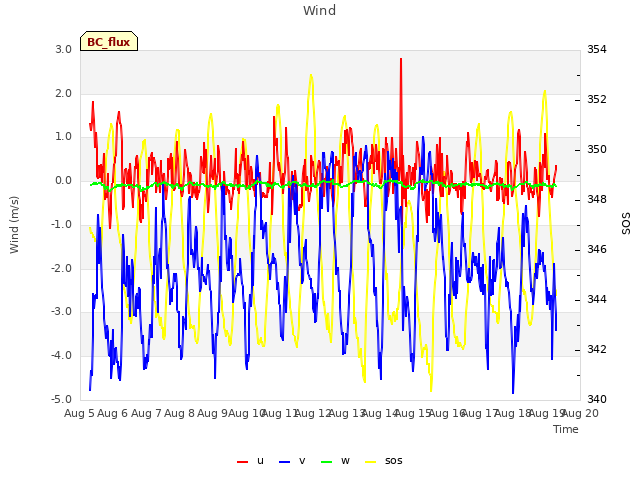
Task: Click the highest yellow sos peak near Aug 12
Action: coord(311,76)
